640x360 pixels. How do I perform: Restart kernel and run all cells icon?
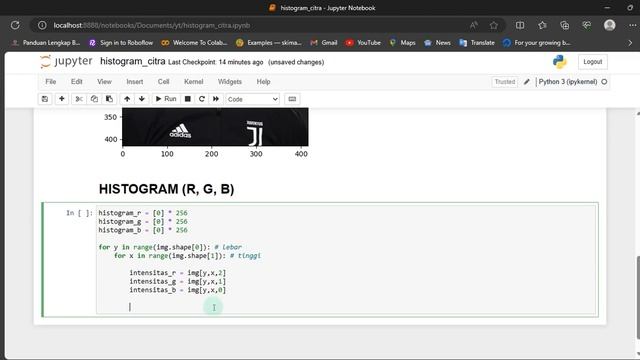click(216, 99)
